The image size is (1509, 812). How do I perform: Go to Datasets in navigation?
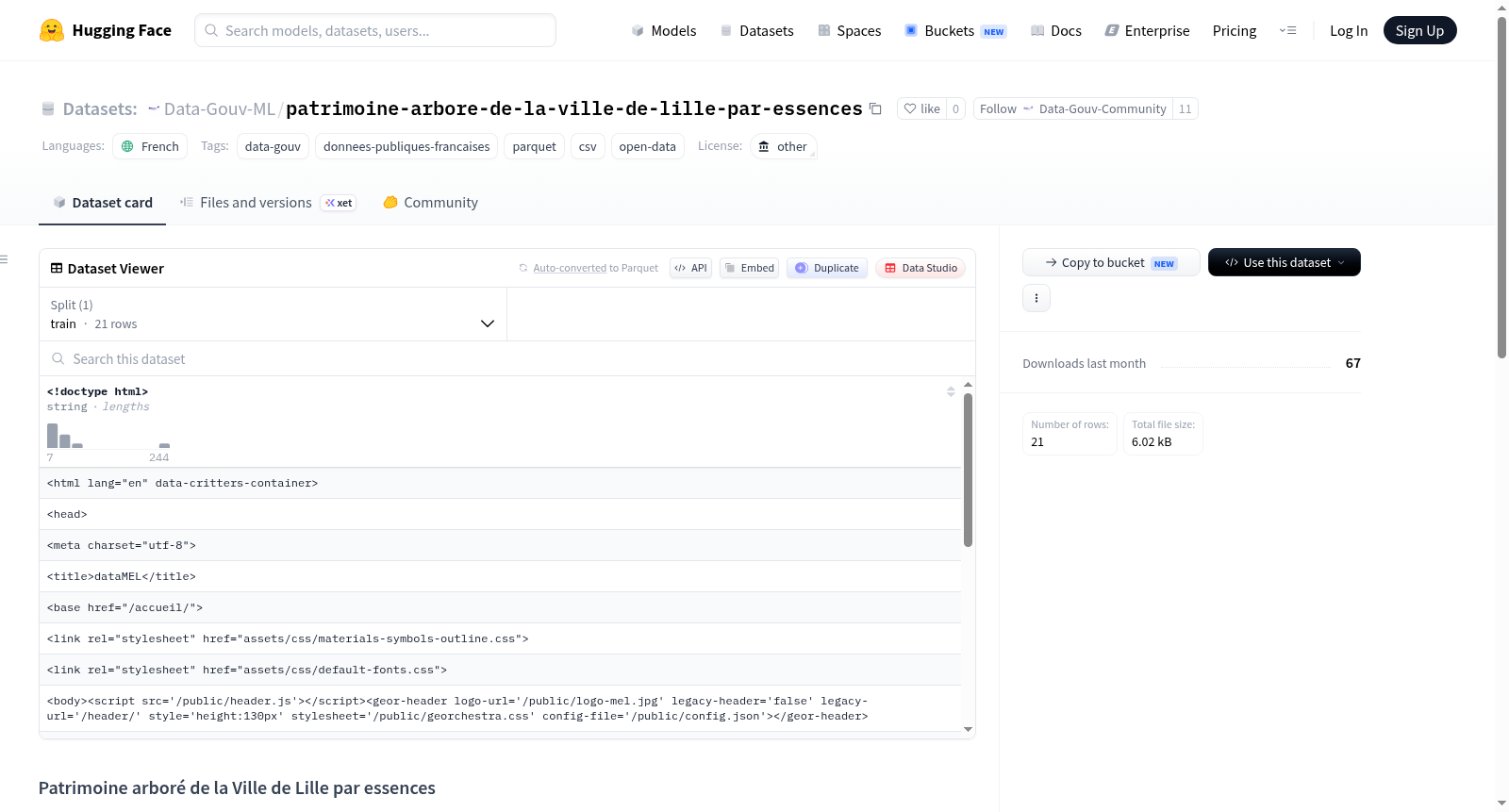point(757,30)
